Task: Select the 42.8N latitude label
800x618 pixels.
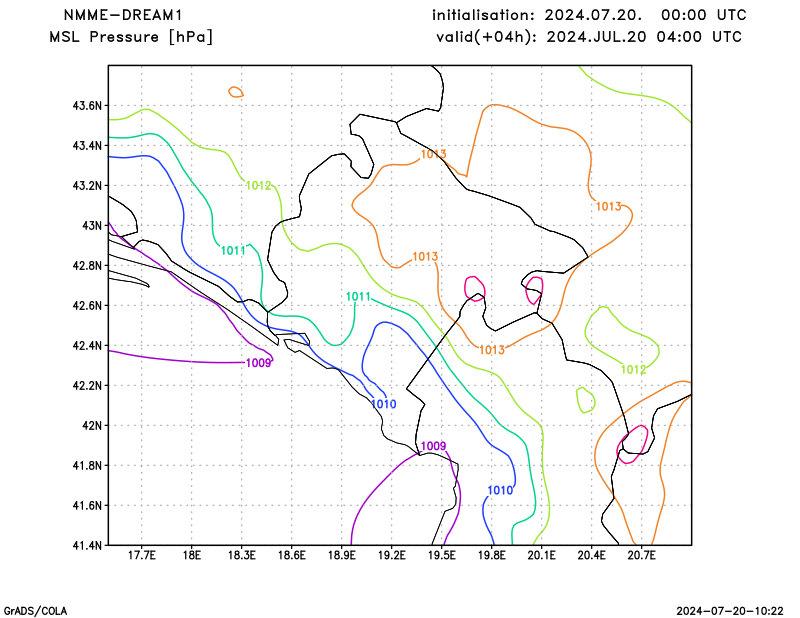Action: 88,265
